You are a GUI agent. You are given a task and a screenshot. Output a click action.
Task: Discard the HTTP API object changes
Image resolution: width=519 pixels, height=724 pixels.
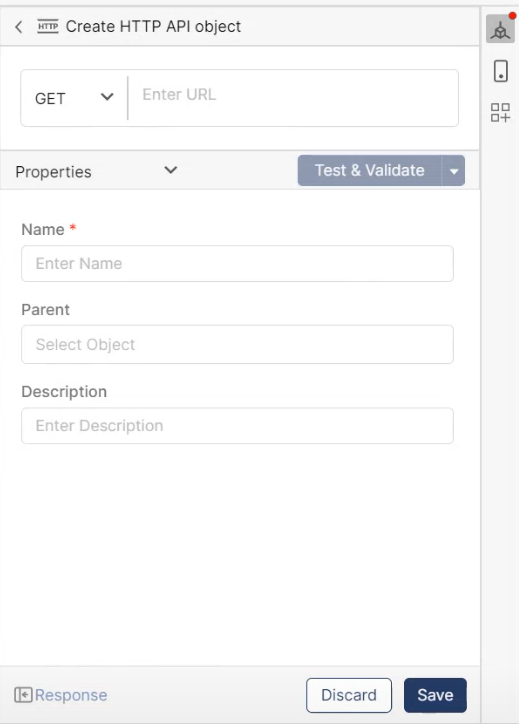[349, 695]
